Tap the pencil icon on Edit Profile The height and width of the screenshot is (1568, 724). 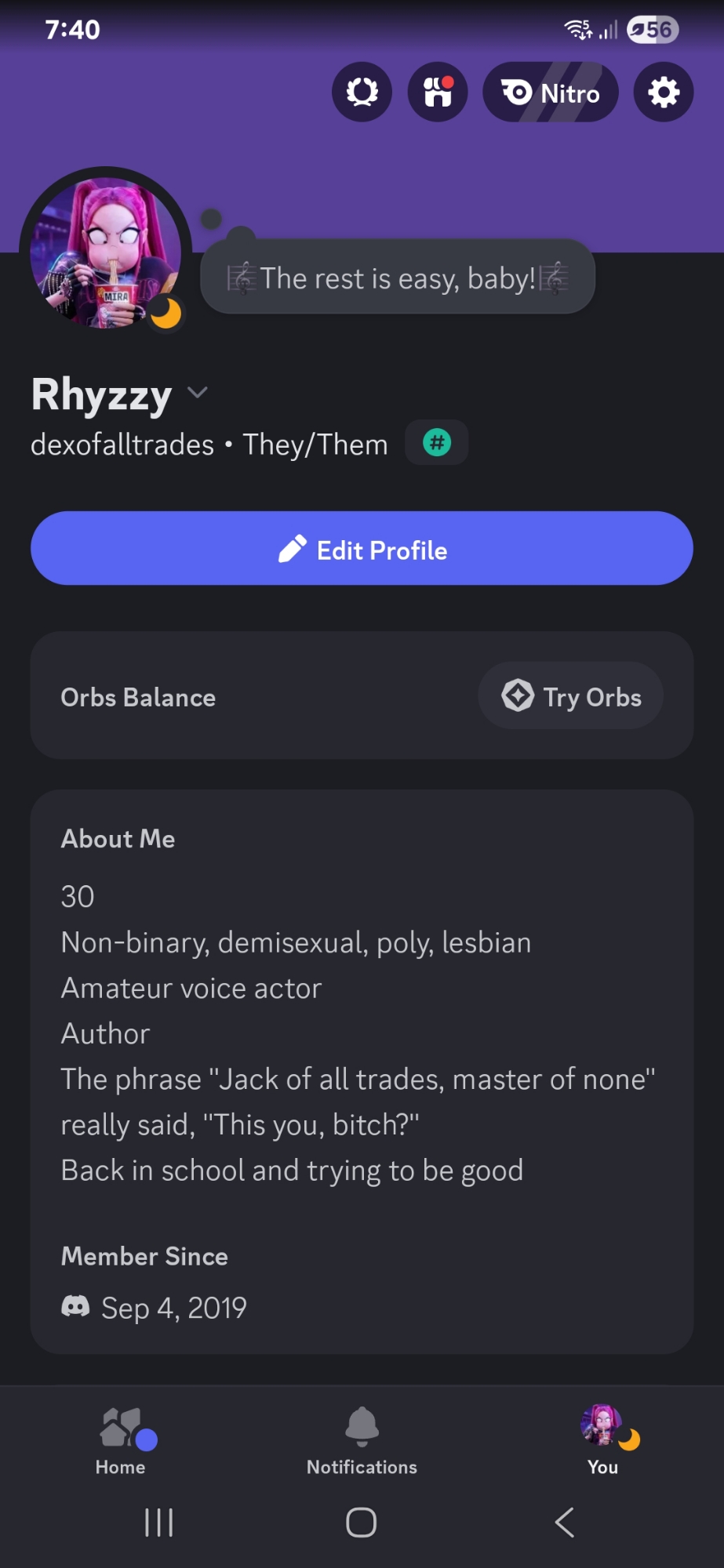[293, 550]
